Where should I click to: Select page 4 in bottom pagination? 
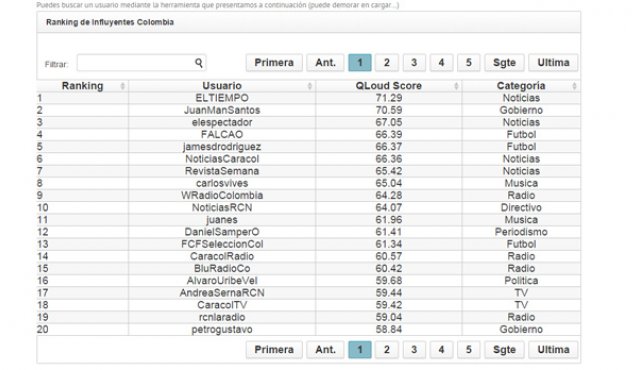click(441, 350)
